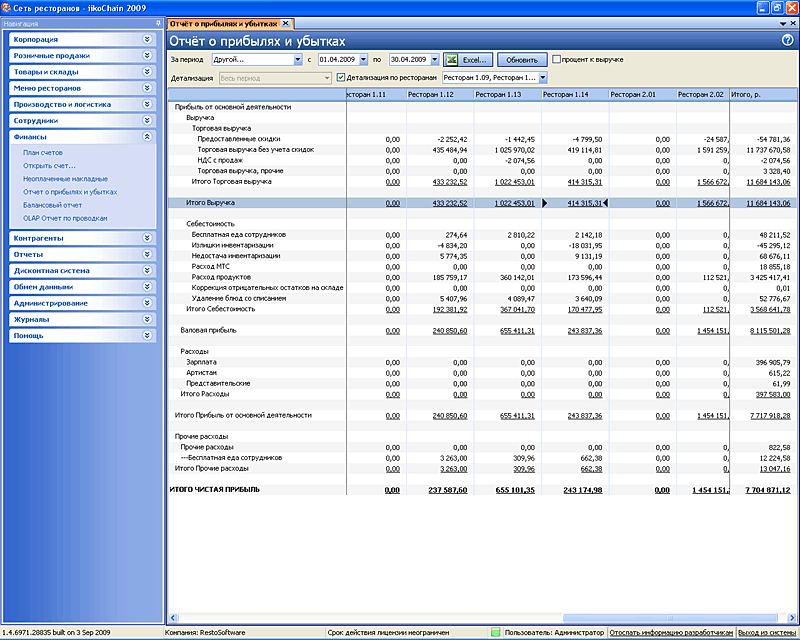Open the За период dropdown
Screen dimensions: 800x640
[x=298, y=60]
